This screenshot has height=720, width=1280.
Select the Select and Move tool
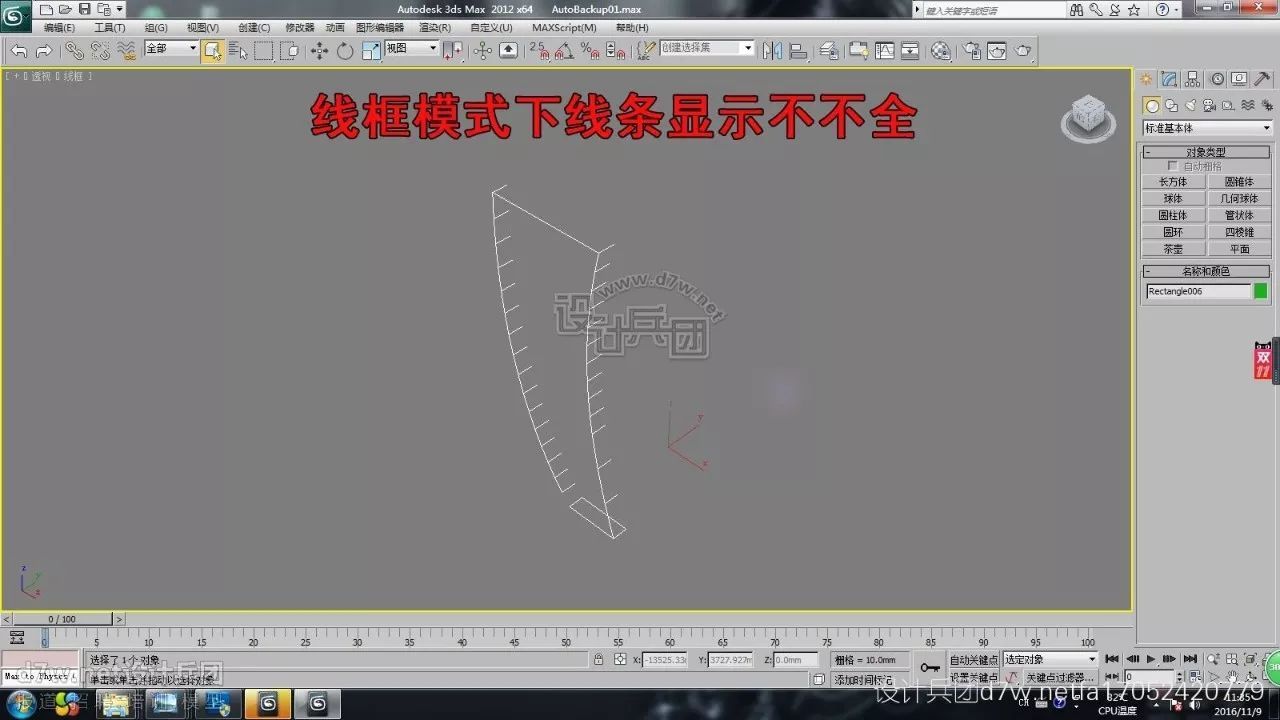pos(318,50)
